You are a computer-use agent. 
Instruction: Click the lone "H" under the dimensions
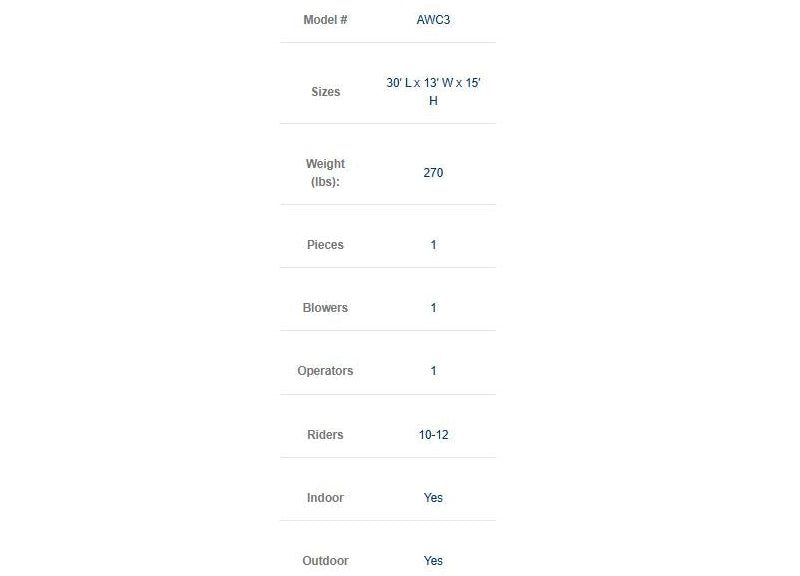pyautogui.click(x=433, y=101)
